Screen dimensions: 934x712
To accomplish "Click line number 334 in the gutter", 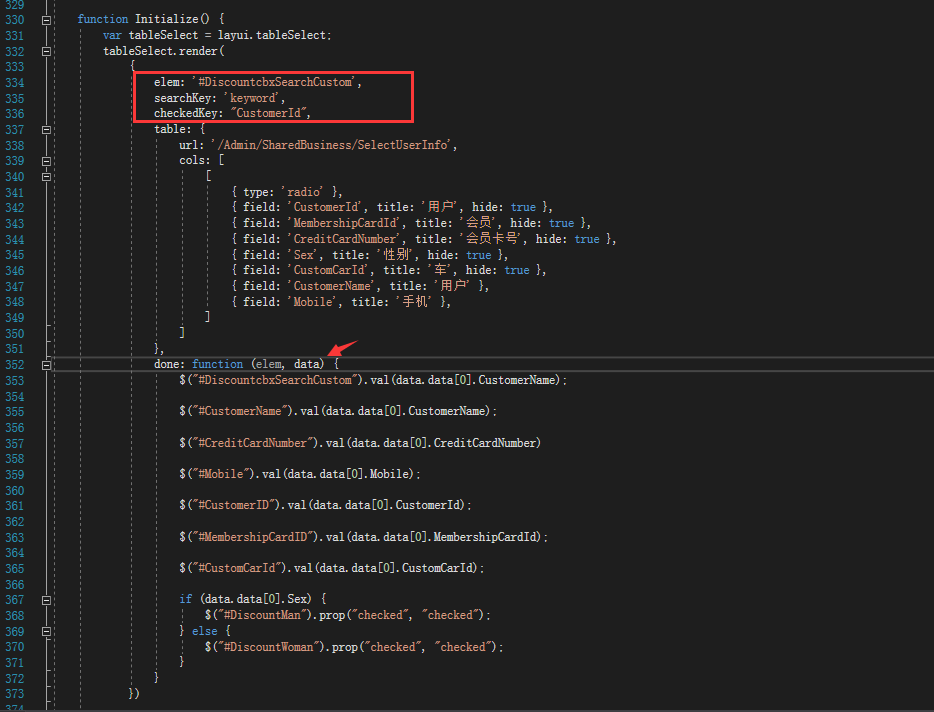I will click(x=14, y=82).
